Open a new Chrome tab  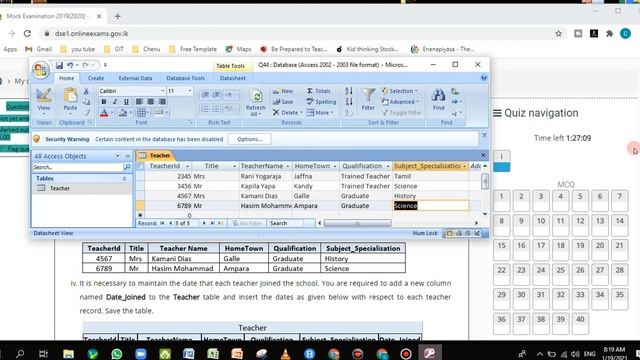click(x=118, y=16)
